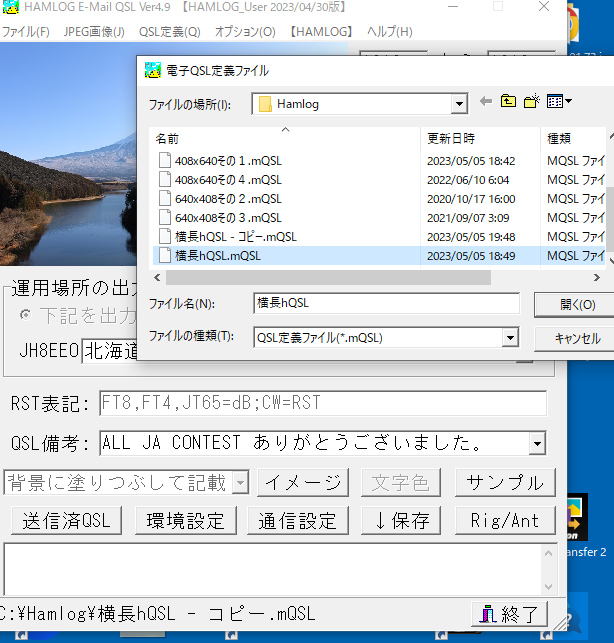Click the ファイル名 input field
This screenshot has height=643, width=614.
(x=386, y=303)
